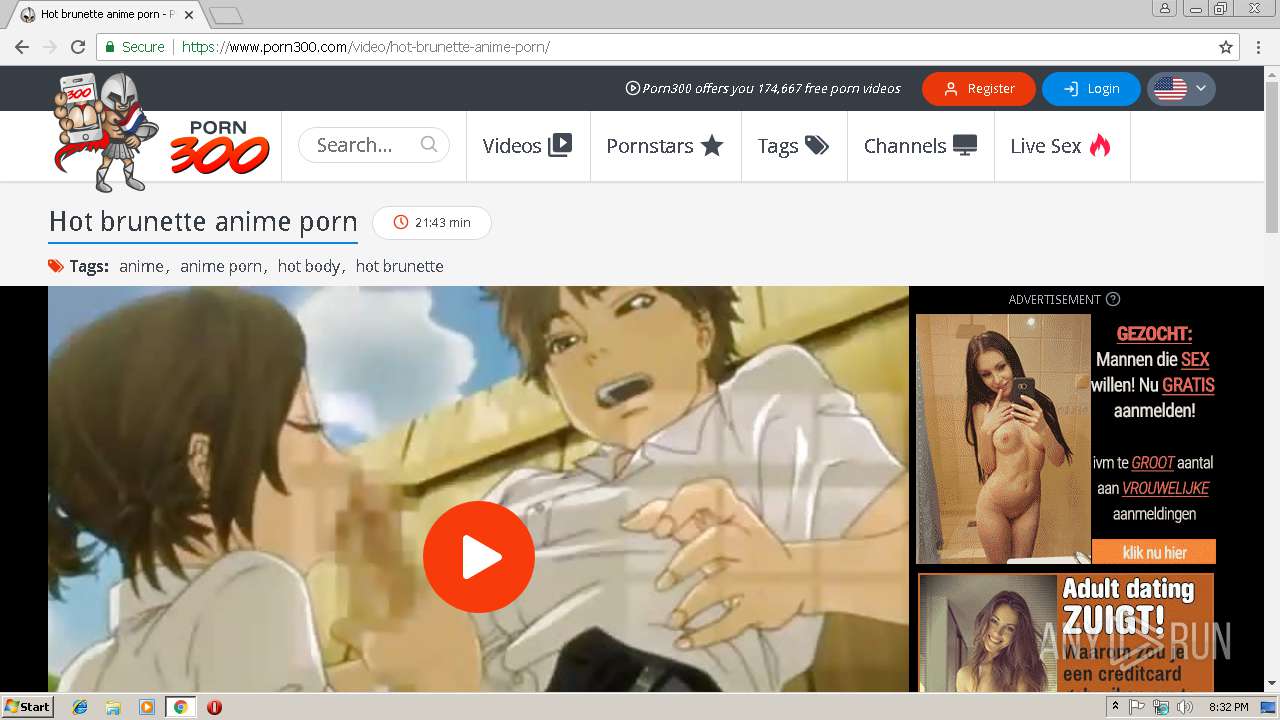Click the orange Register button
Image resolution: width=1280 pixels, height=720 pixels.
point(979,89)
